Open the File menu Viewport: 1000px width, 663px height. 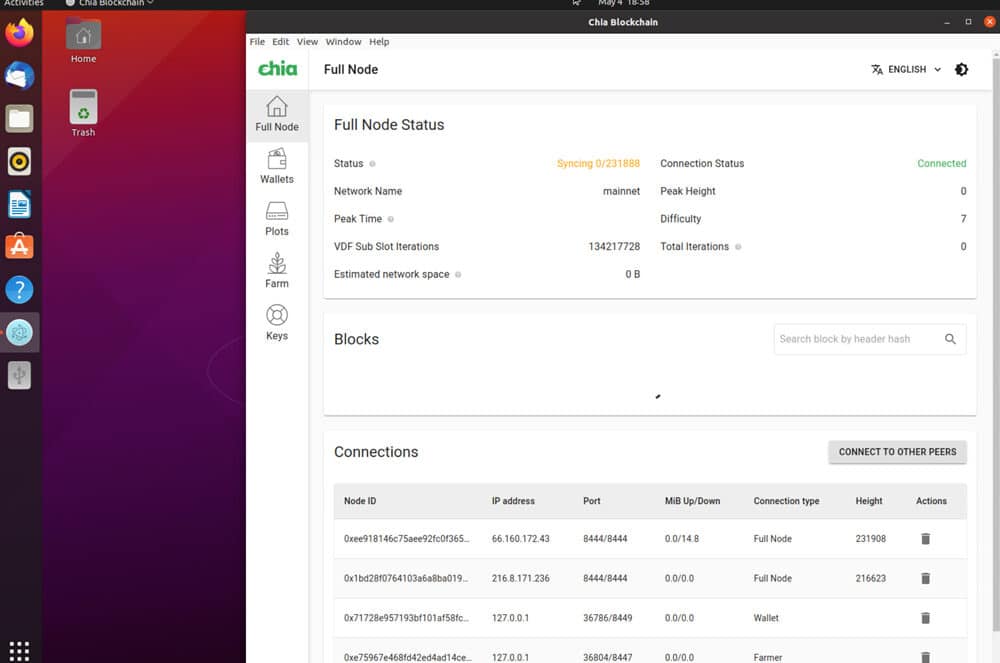(257, 41)
